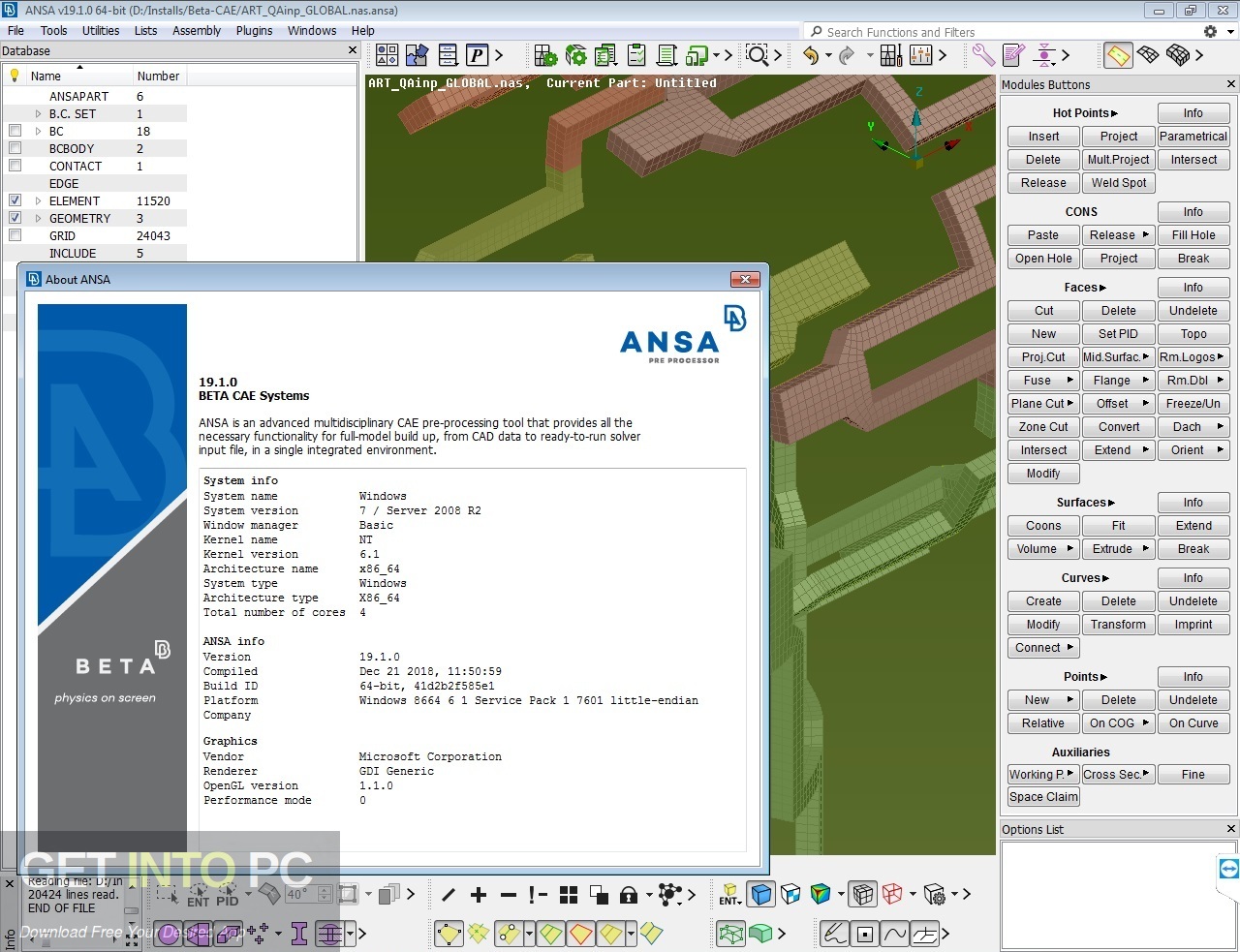Expand the GEOMETRY tree row
The width and height of the screenshot is (1240, 952).
(39, 218)
